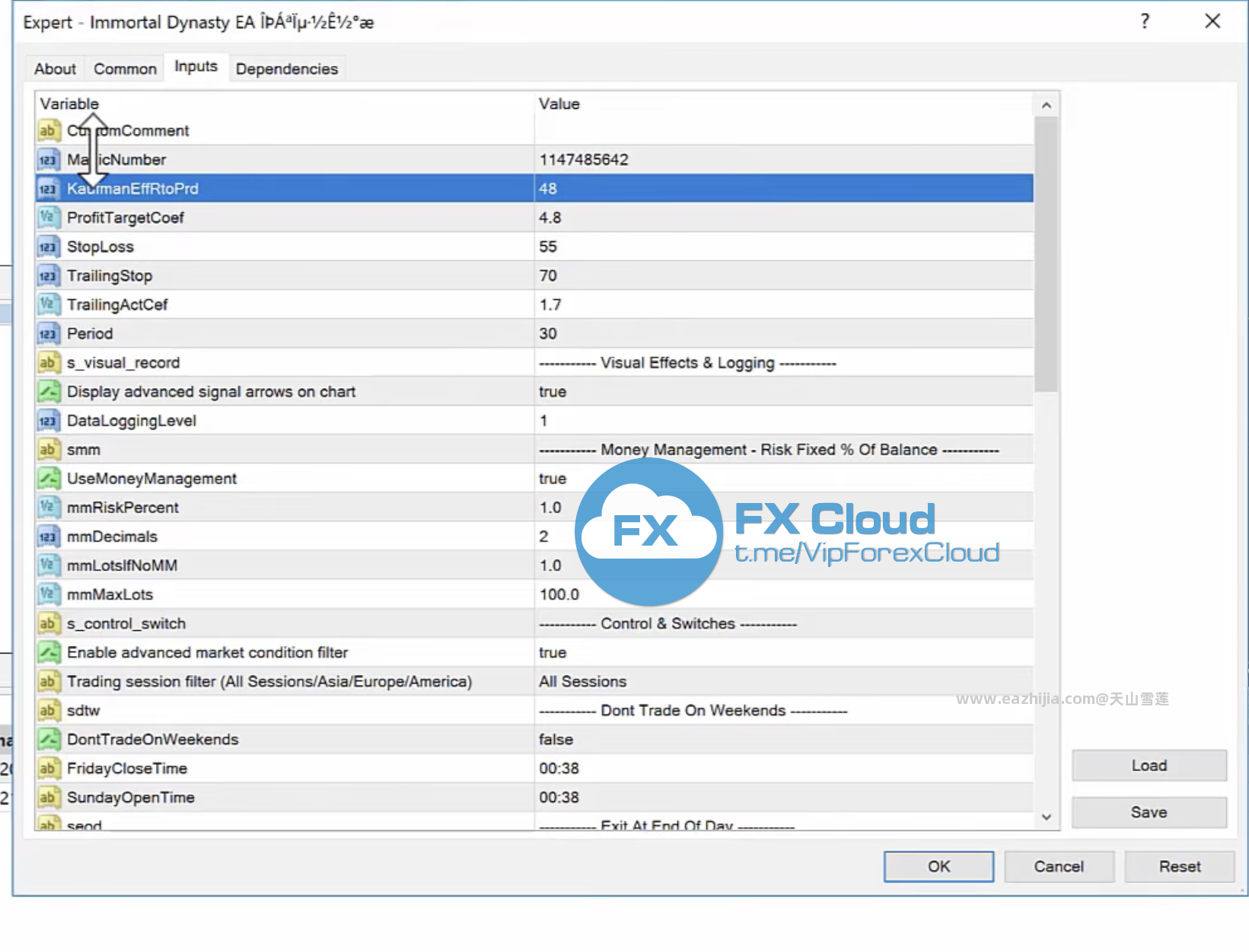Click the double icon beside TrailingActCef

tap(48, 304)
